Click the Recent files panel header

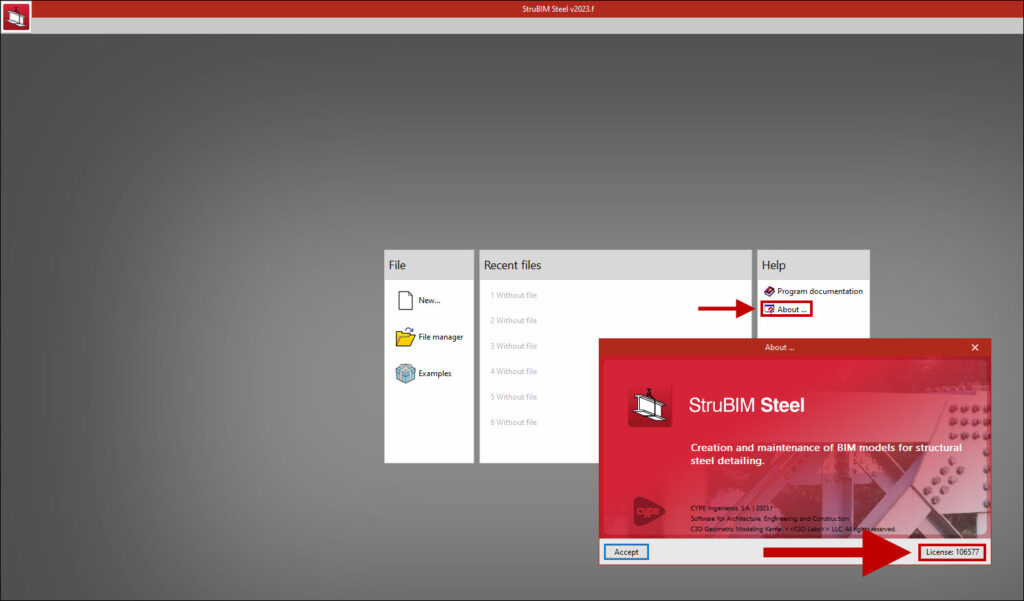[x=616, y=265]
